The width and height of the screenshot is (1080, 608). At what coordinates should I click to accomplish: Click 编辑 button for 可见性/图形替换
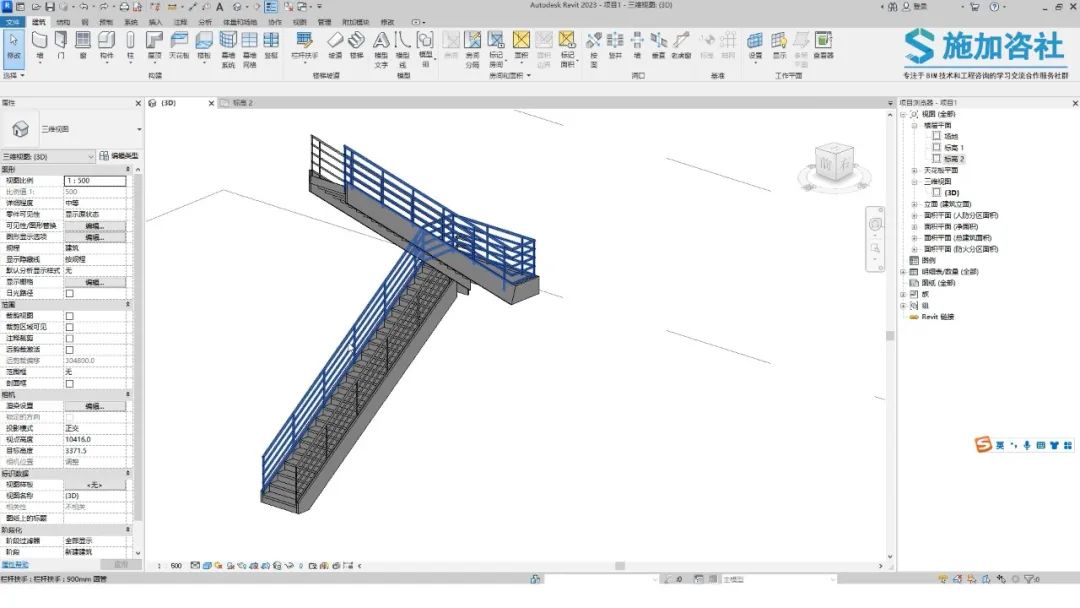click(95, 226)
